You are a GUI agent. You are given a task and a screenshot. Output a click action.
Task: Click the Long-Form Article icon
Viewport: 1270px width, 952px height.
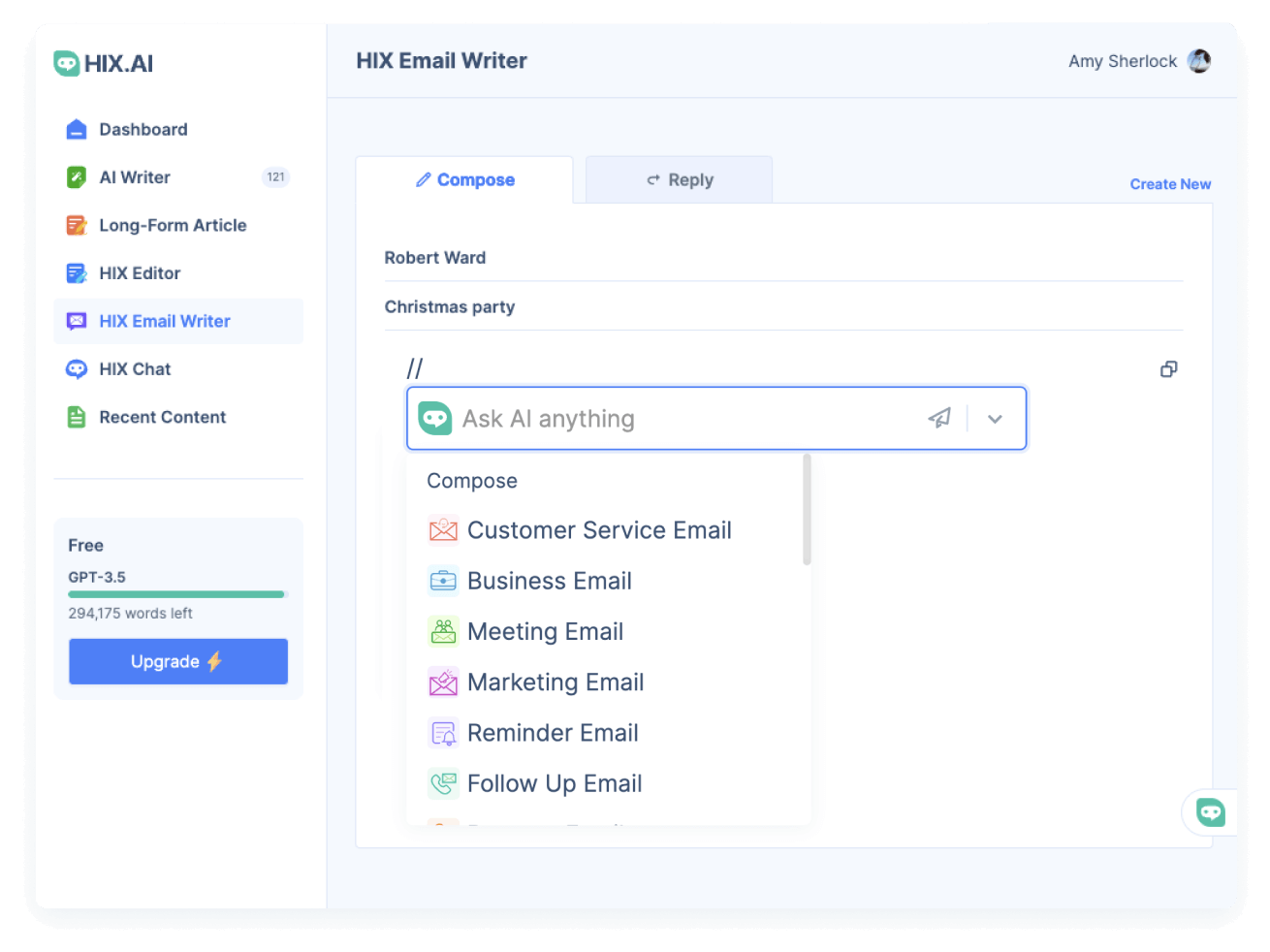[77, 225]
